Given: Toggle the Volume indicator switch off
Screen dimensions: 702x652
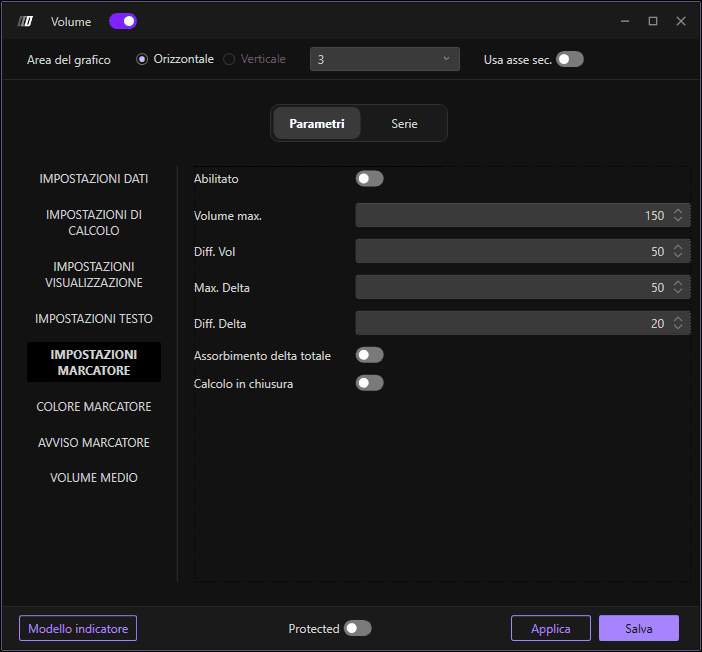Looking at the screenshot, I should tap(123, 21).
